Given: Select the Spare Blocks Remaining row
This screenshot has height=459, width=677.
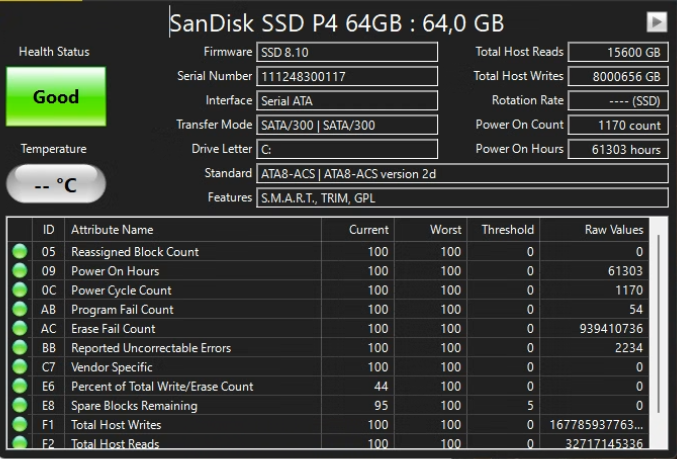Looking at the screenshot, I should (x=328, y=405).
